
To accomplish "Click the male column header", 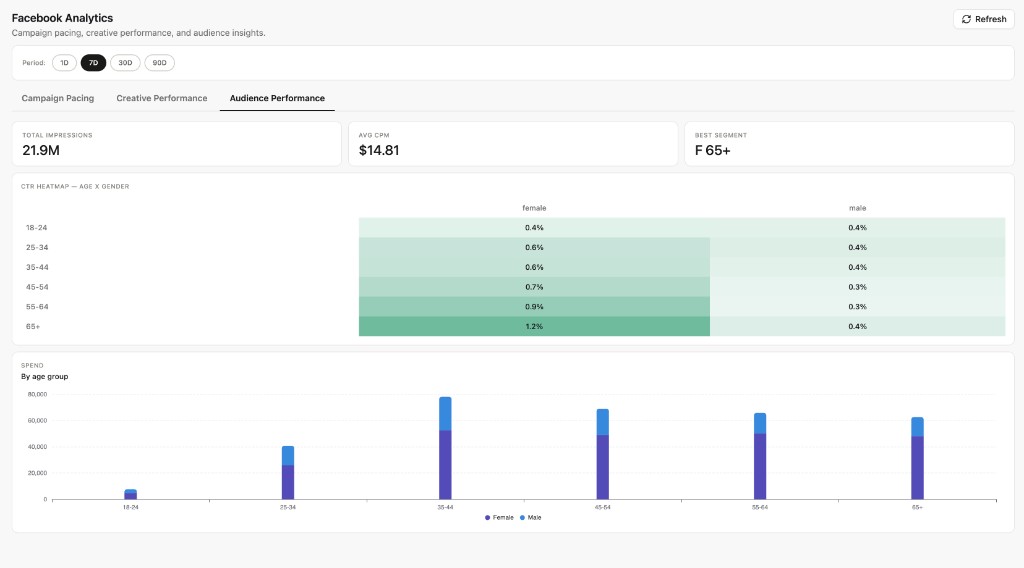I will (857, 208).
